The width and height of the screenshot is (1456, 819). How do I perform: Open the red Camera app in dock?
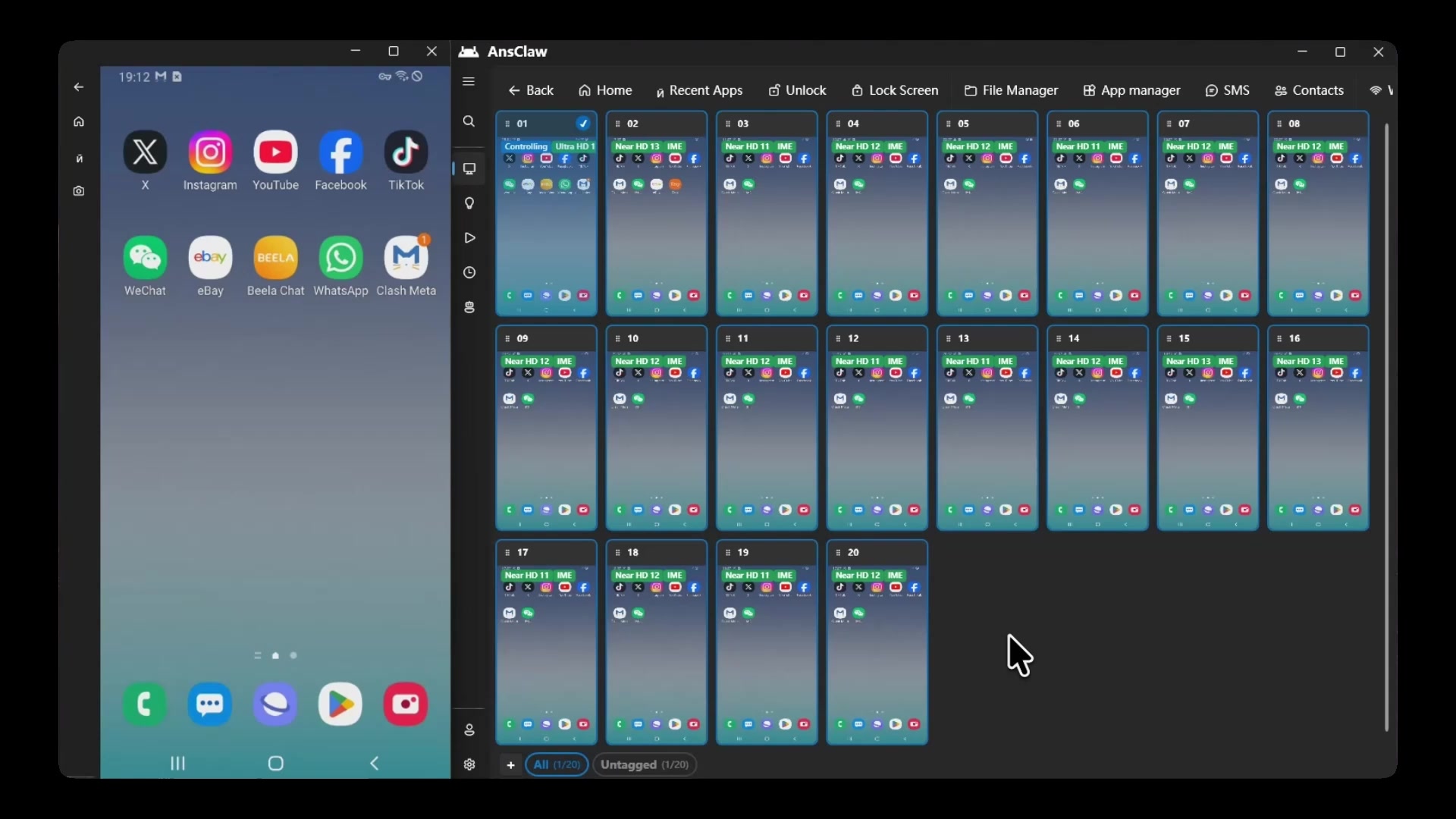406,704
